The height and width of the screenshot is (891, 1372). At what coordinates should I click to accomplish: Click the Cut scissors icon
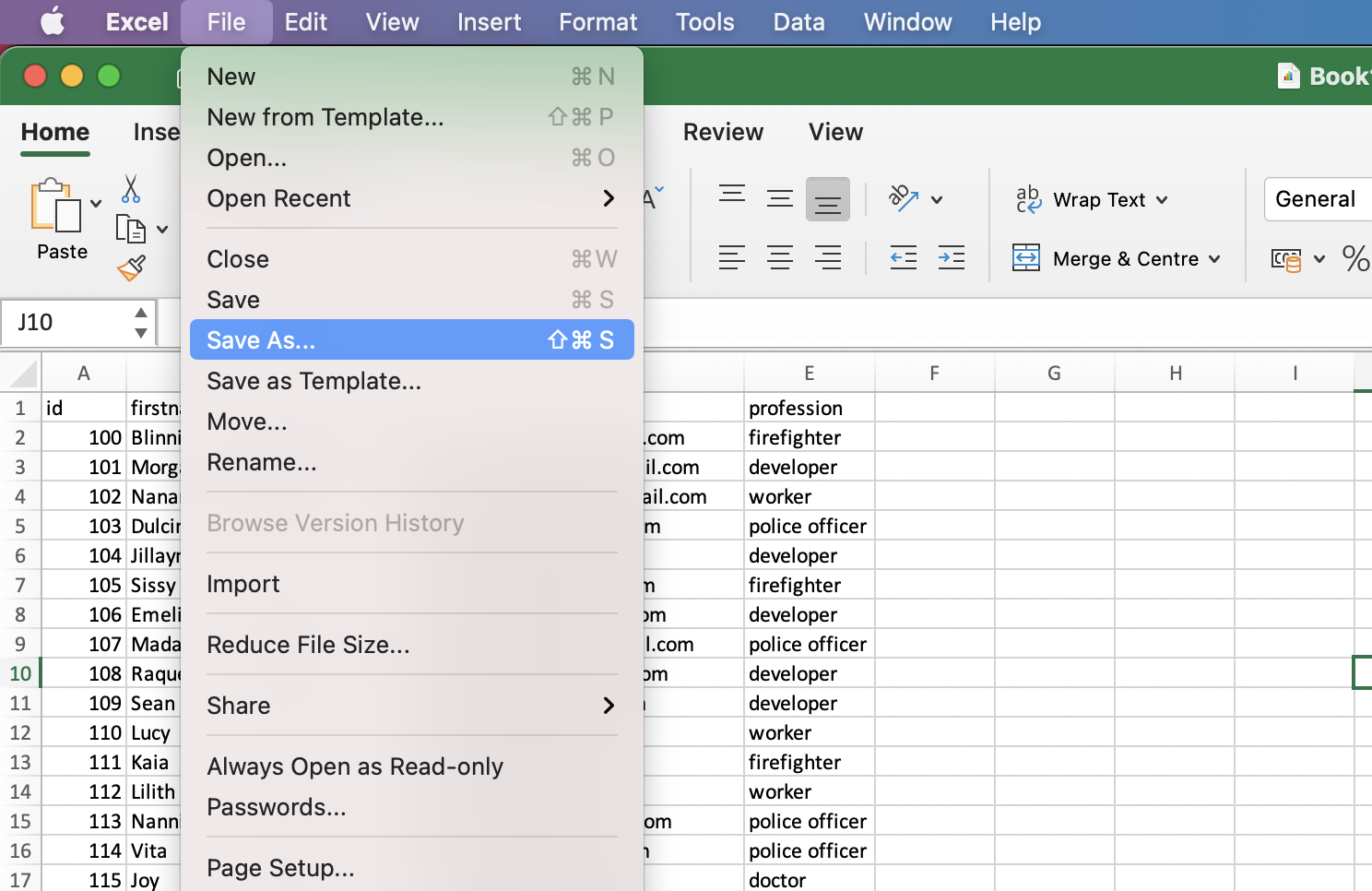[131, 188]
